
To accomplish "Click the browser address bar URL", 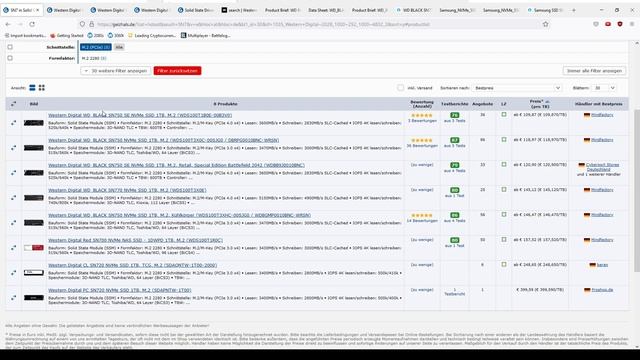I will coord(314,24).
